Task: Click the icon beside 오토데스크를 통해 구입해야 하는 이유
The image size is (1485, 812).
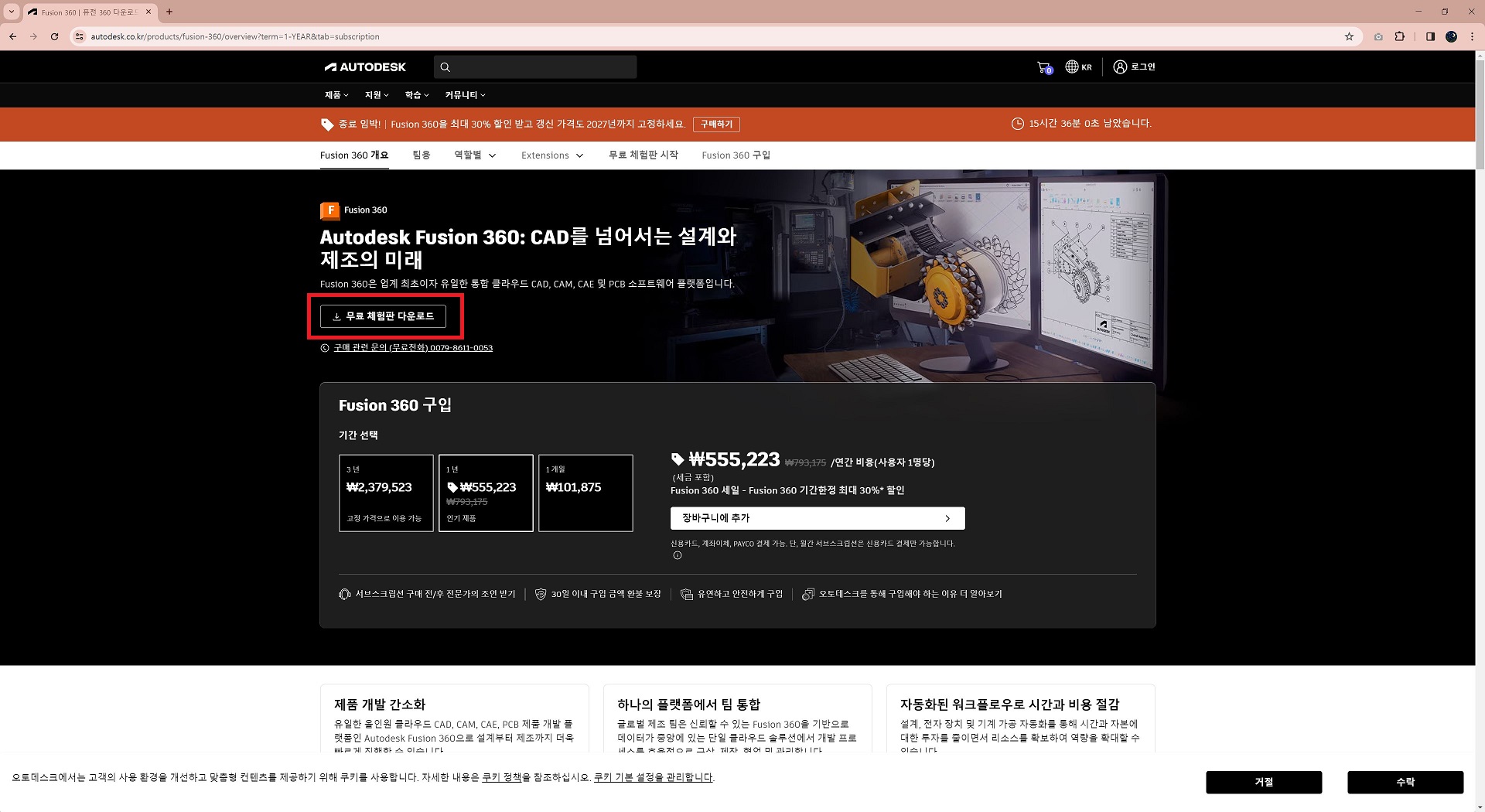Action: 808,594
